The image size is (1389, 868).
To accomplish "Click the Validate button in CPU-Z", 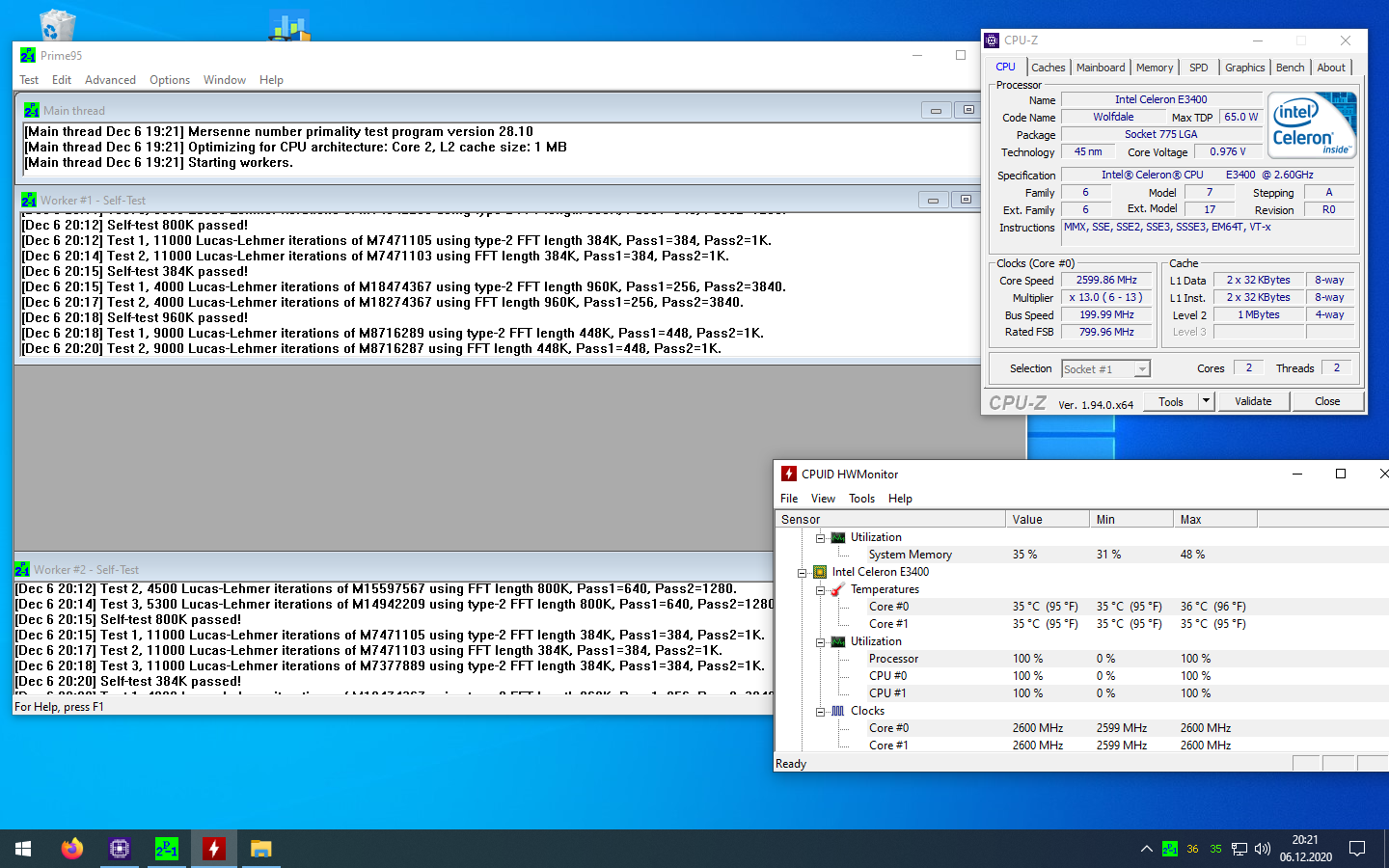I will click(x=1253, y=401).
